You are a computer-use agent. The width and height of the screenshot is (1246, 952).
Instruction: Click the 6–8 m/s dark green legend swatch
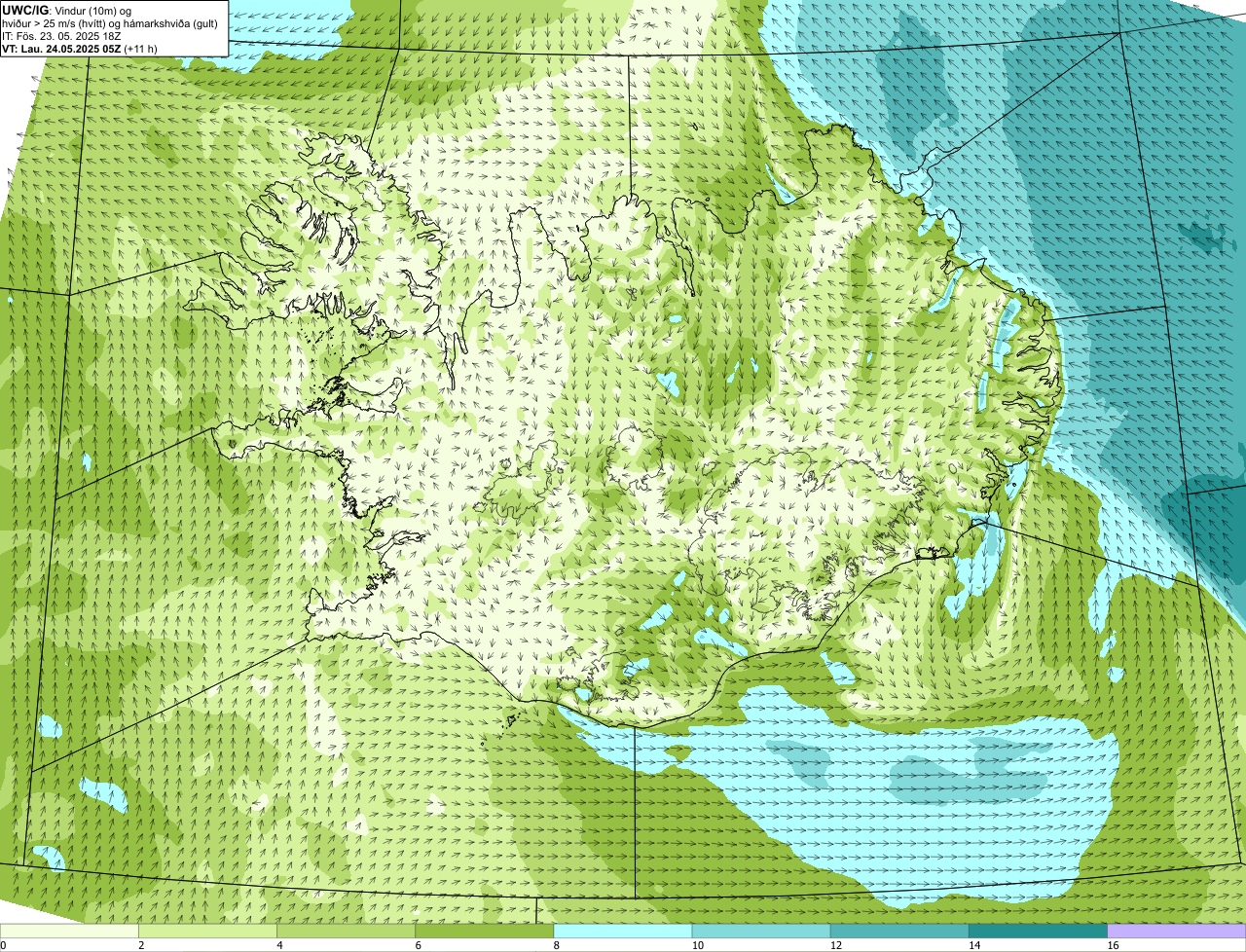(x=485, y=931)
